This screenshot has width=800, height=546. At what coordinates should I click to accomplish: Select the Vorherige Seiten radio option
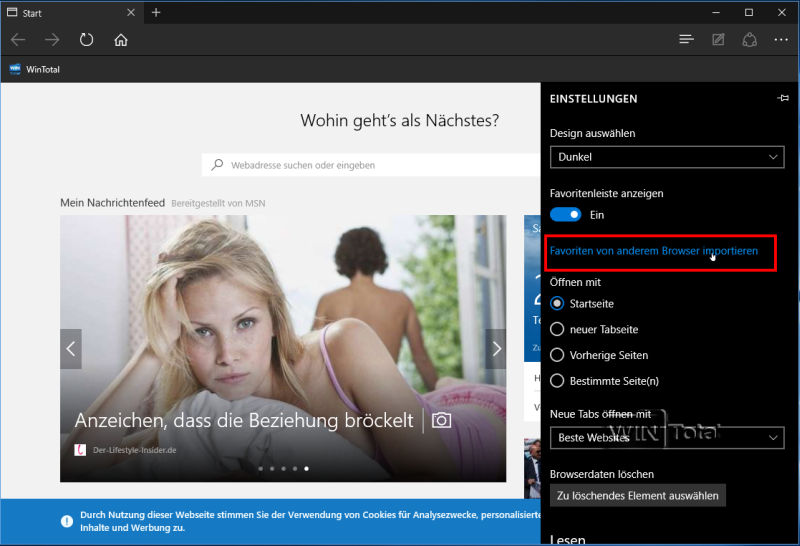557,355
